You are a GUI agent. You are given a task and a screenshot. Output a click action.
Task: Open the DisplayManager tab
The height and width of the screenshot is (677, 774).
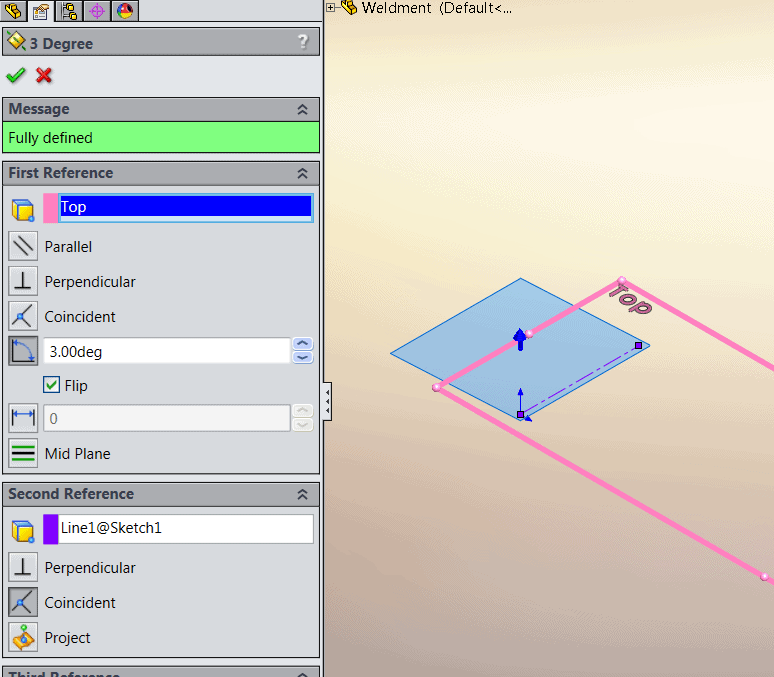(x=125, y=10)
